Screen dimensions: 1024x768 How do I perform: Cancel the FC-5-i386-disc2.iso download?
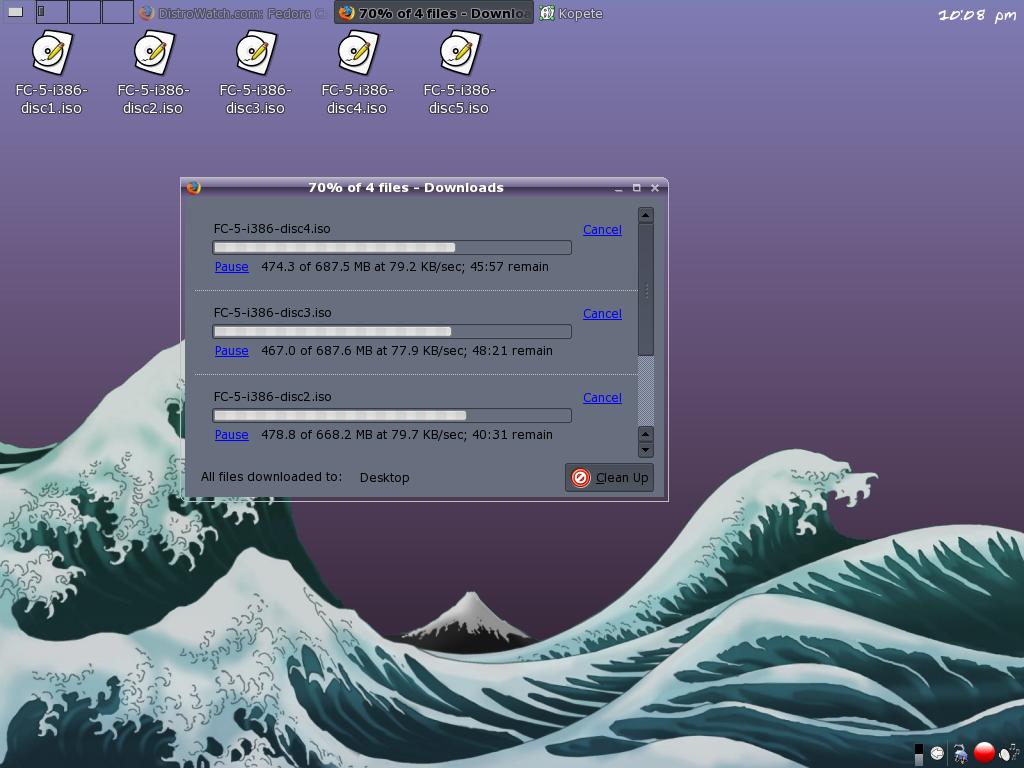[602, 397]
